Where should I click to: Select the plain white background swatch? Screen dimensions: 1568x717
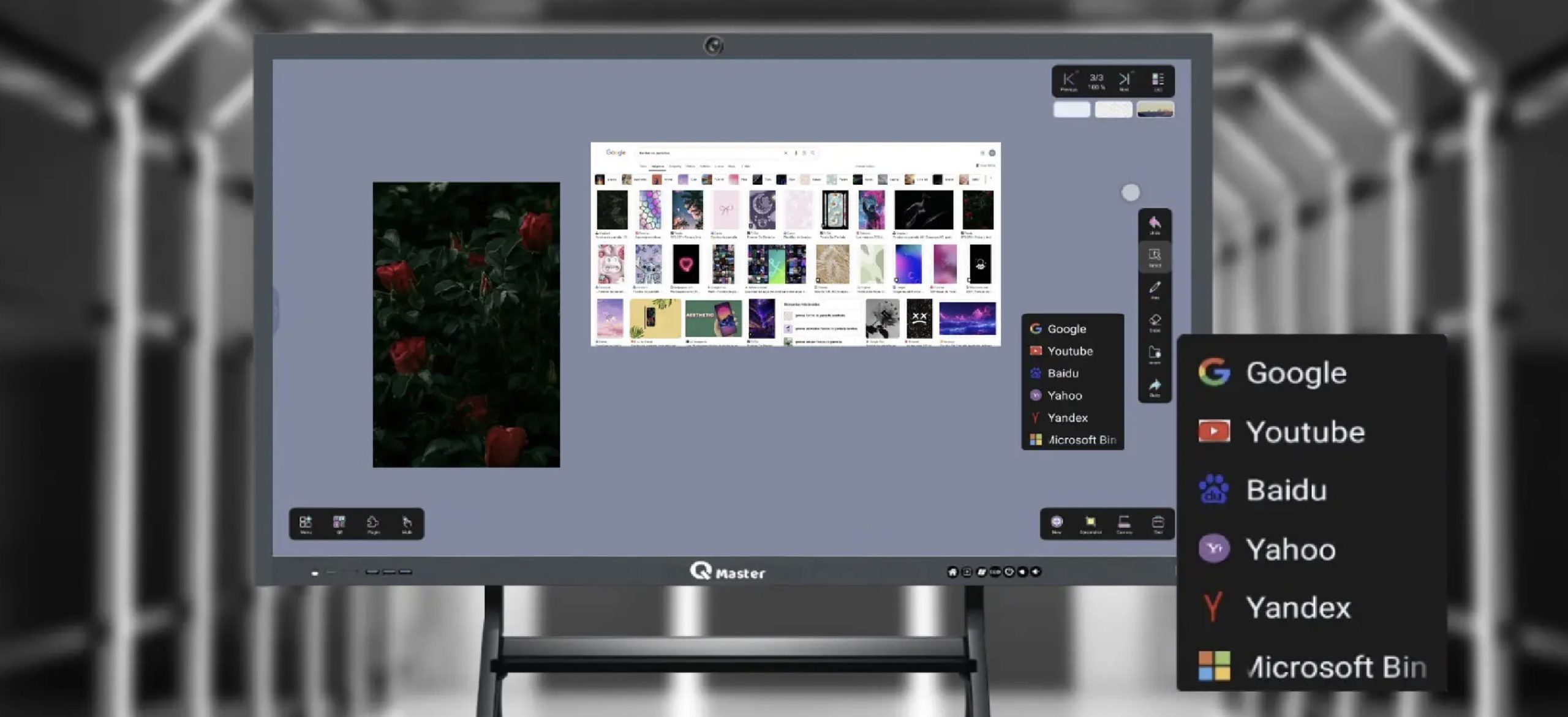[x=1071, y=110]
